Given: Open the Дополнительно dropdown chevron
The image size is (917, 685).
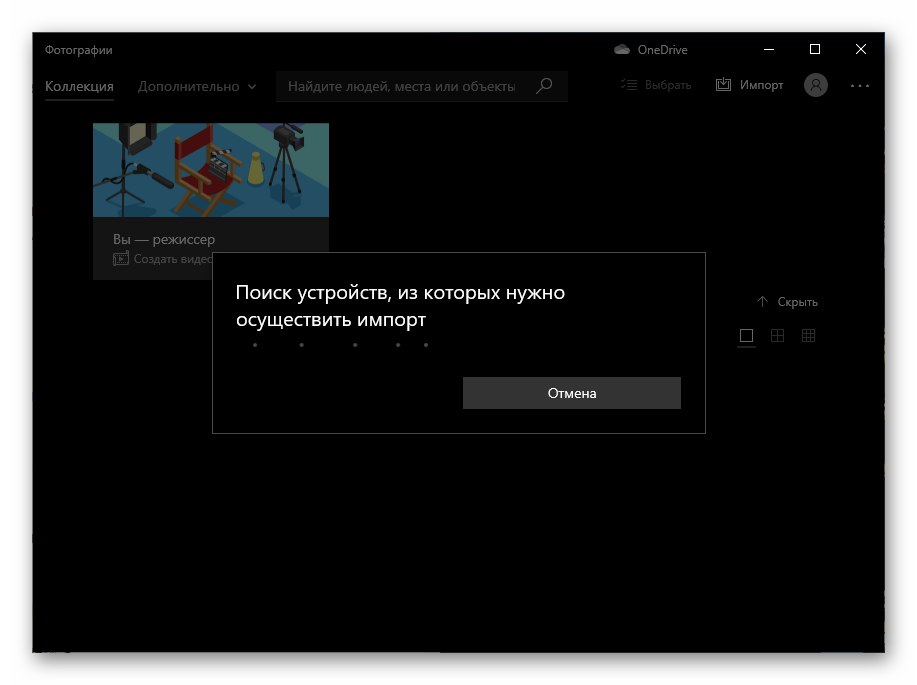Looking at the screenshot, I should click(x=251, y=86).
